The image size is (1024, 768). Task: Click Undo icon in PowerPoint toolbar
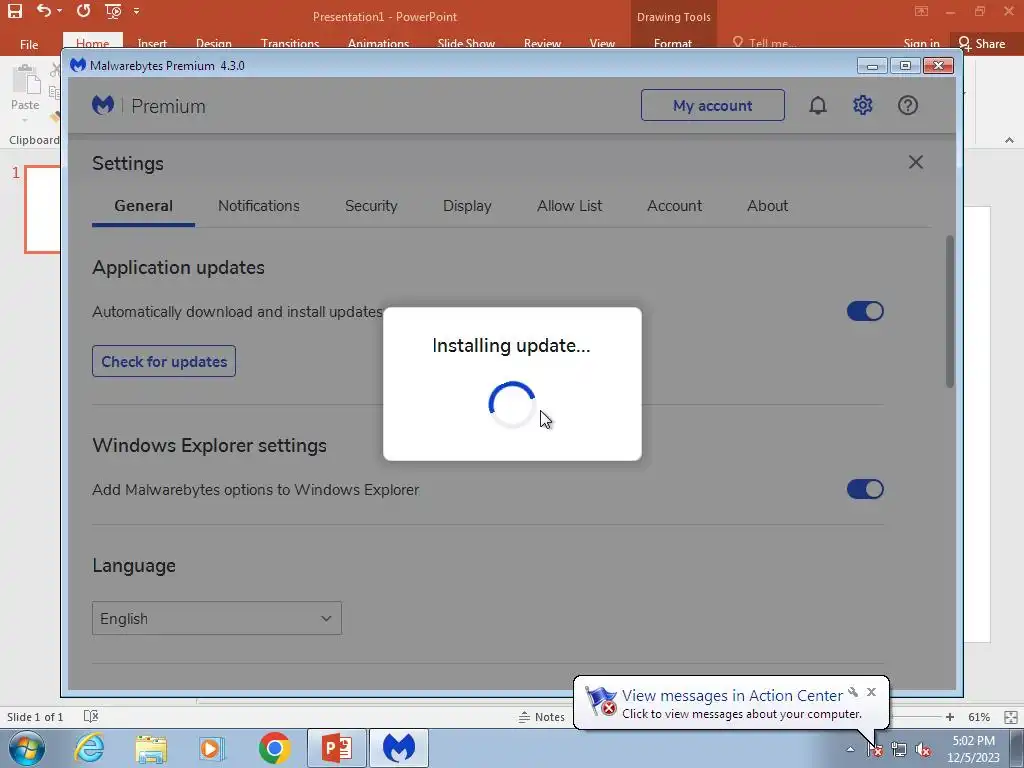tap(44, 10)
